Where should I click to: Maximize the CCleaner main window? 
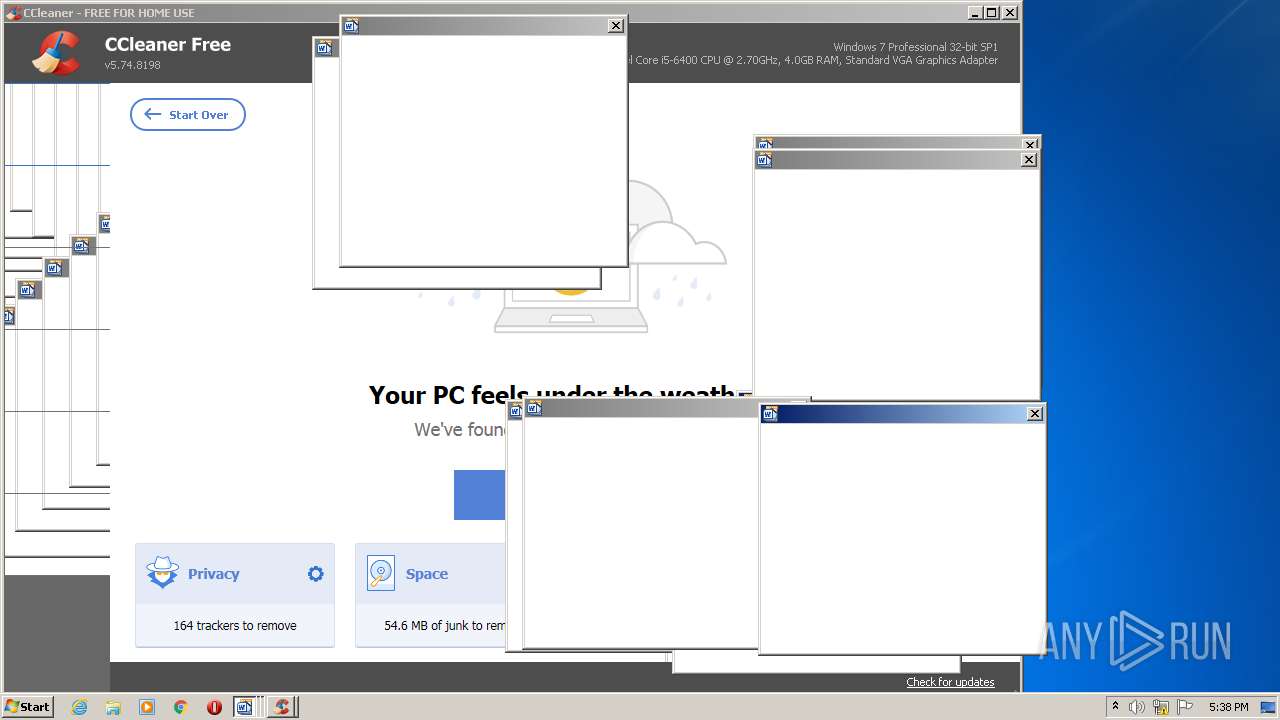pyautogui.click(x=991, y=12)
